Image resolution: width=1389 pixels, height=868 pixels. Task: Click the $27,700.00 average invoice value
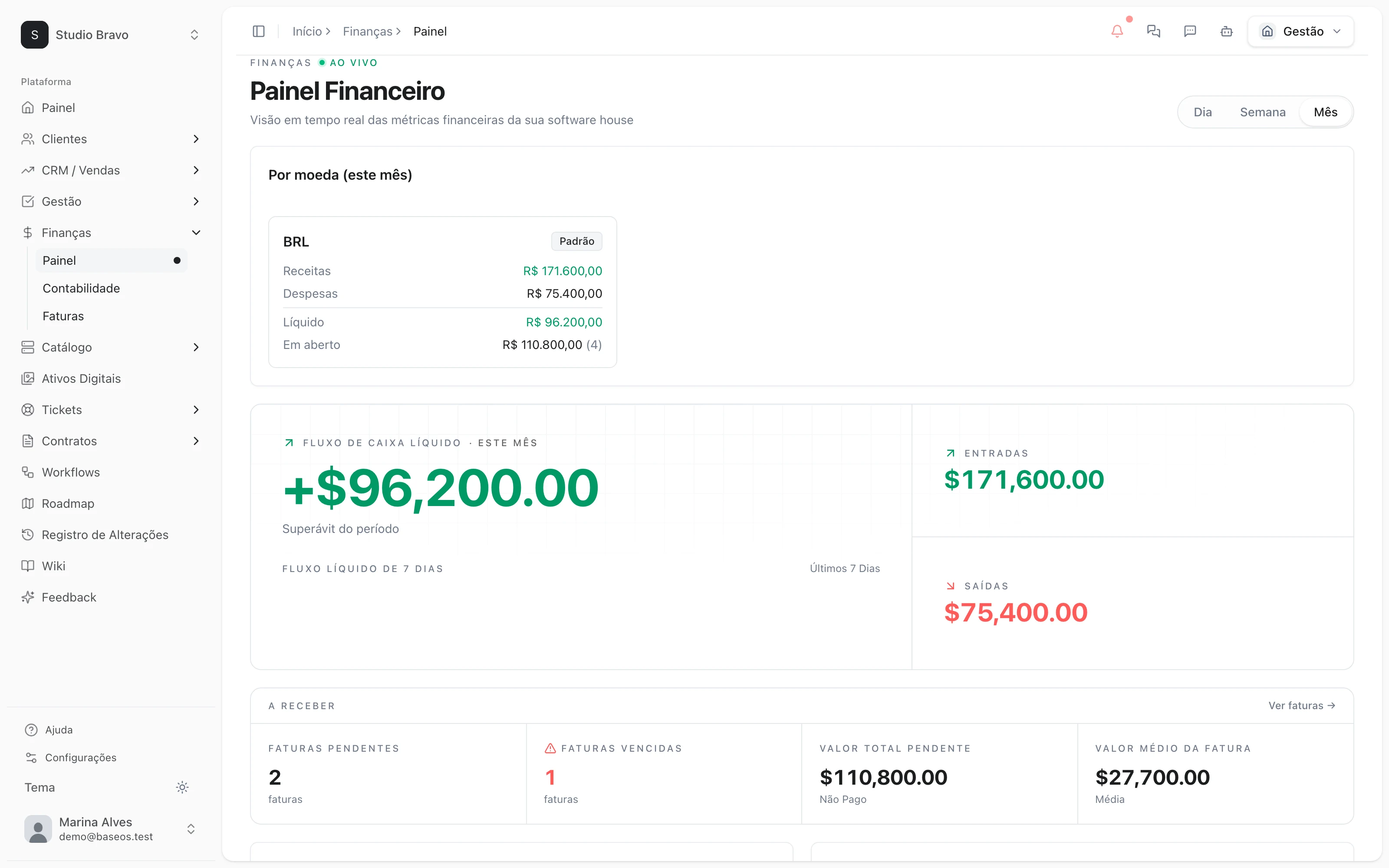coord(1152,777)
